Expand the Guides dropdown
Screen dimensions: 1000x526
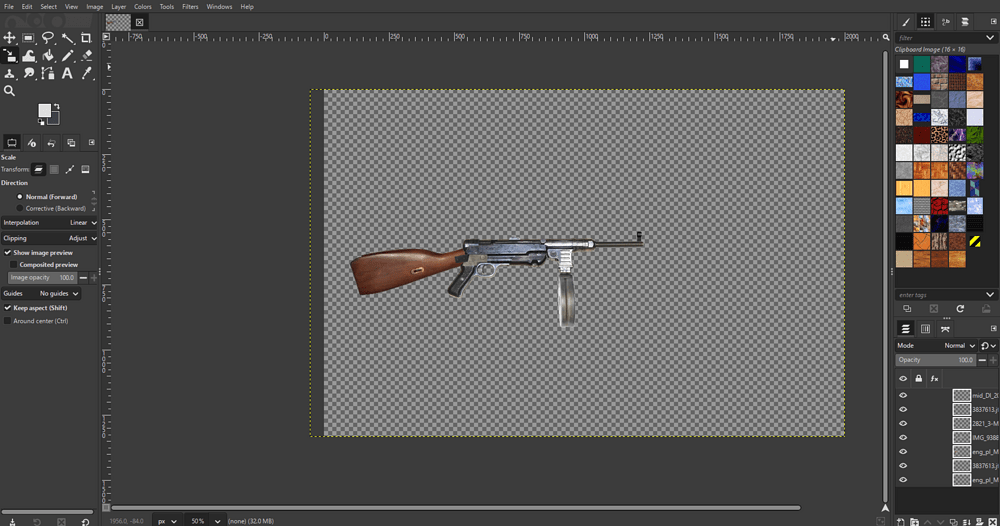[58, 294]
